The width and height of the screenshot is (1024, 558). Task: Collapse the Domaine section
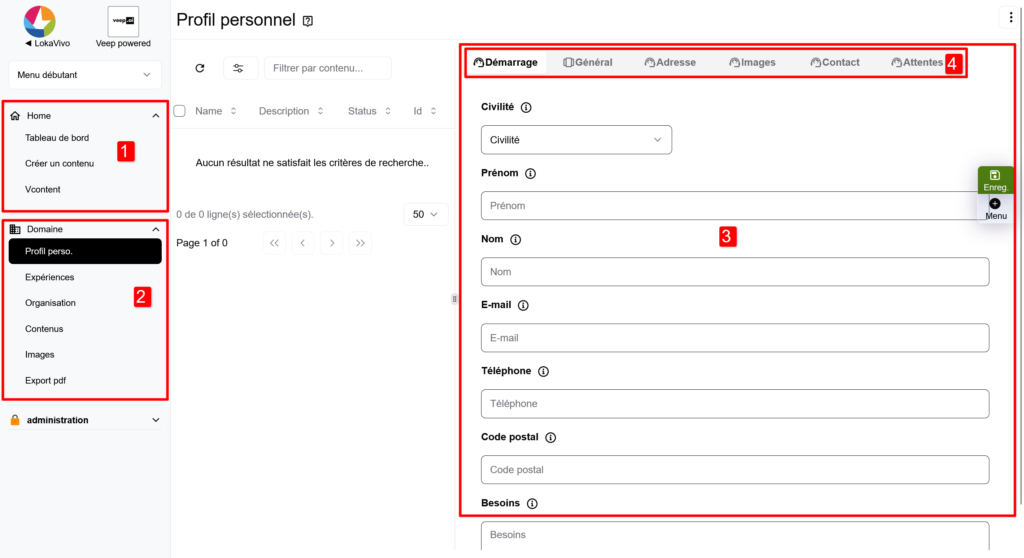click(155, 229)
